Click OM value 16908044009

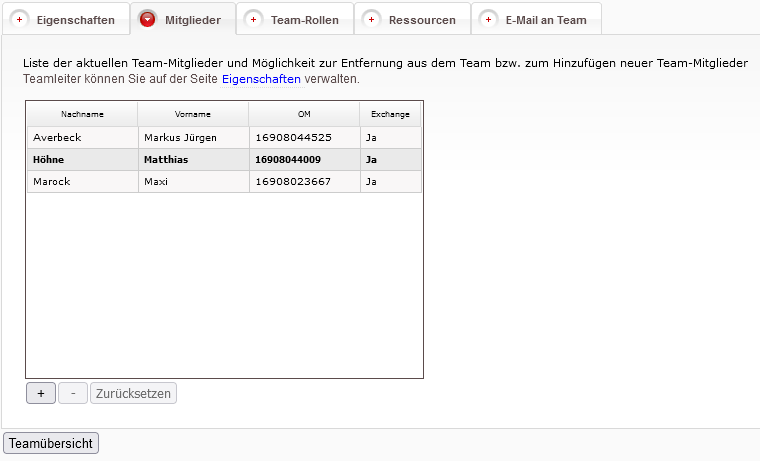[x=305, y=159]
